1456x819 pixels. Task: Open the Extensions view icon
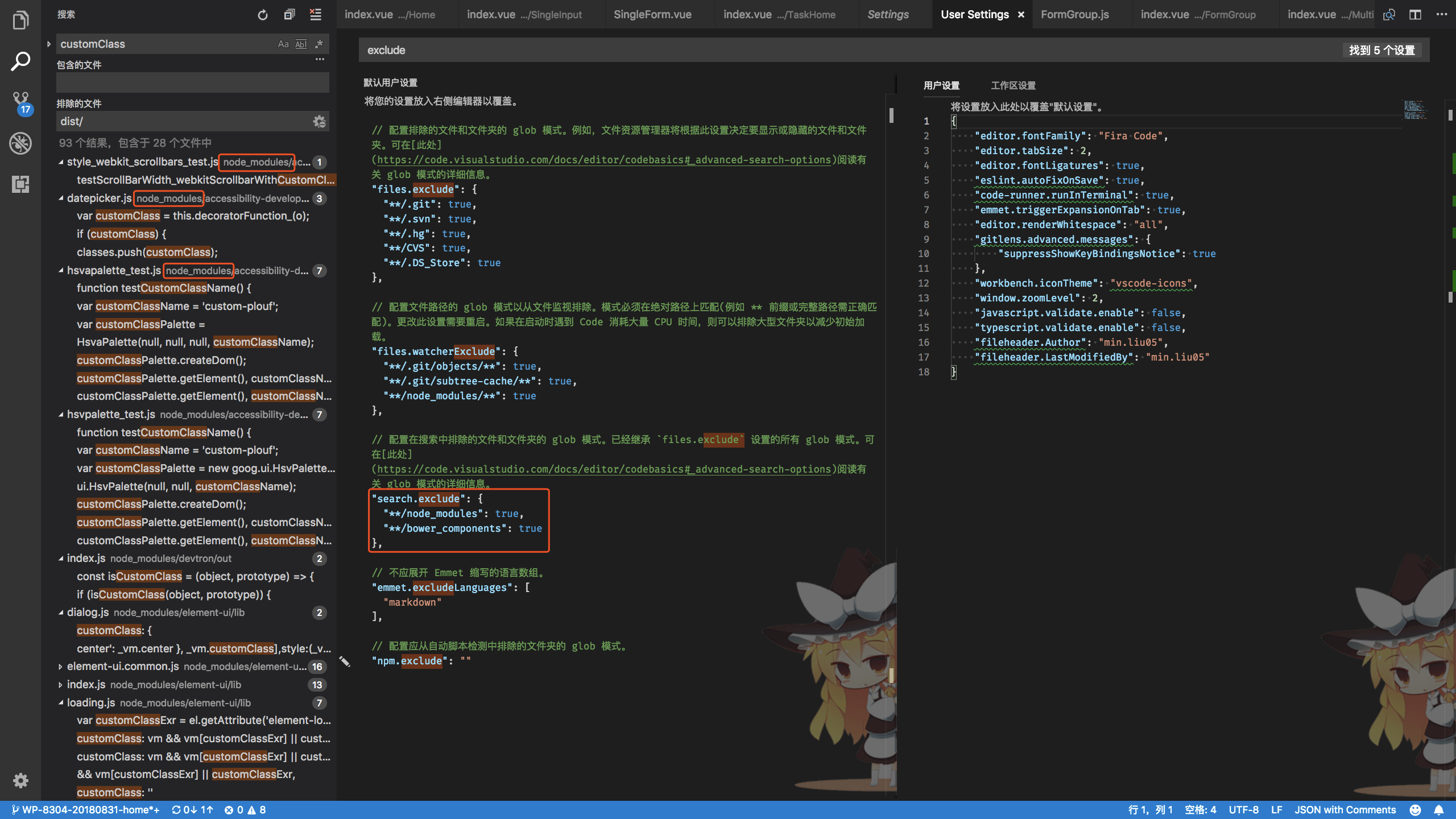click(20, 184)
